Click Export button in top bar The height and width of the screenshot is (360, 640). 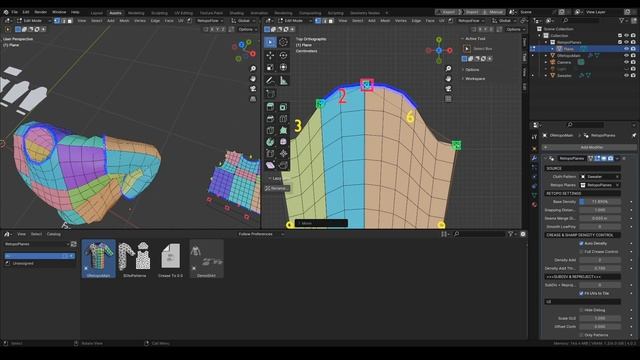[x=448, y=12]
